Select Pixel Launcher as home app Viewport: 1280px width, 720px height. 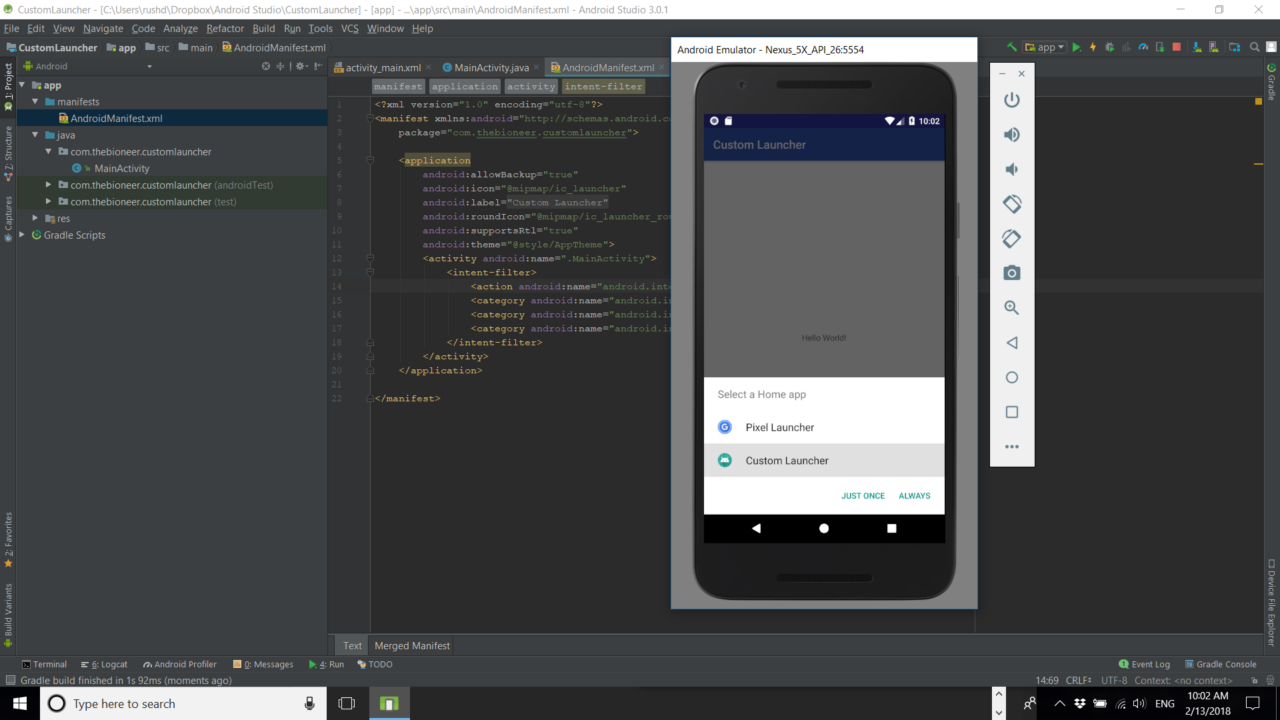780,427
